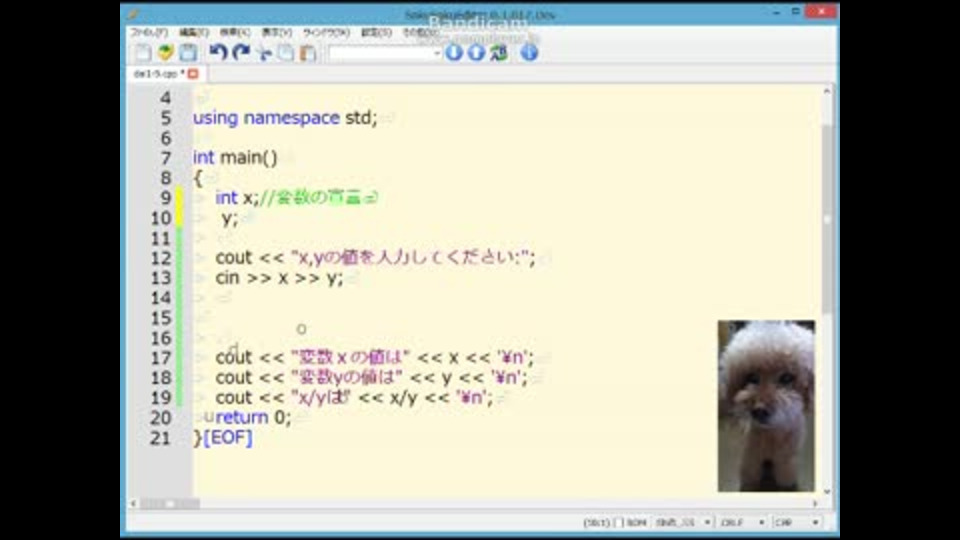Click the 'x/y' cout statement on line 19
The width and height of the screenshot is (960, 540).
click(x=354, y=398)
